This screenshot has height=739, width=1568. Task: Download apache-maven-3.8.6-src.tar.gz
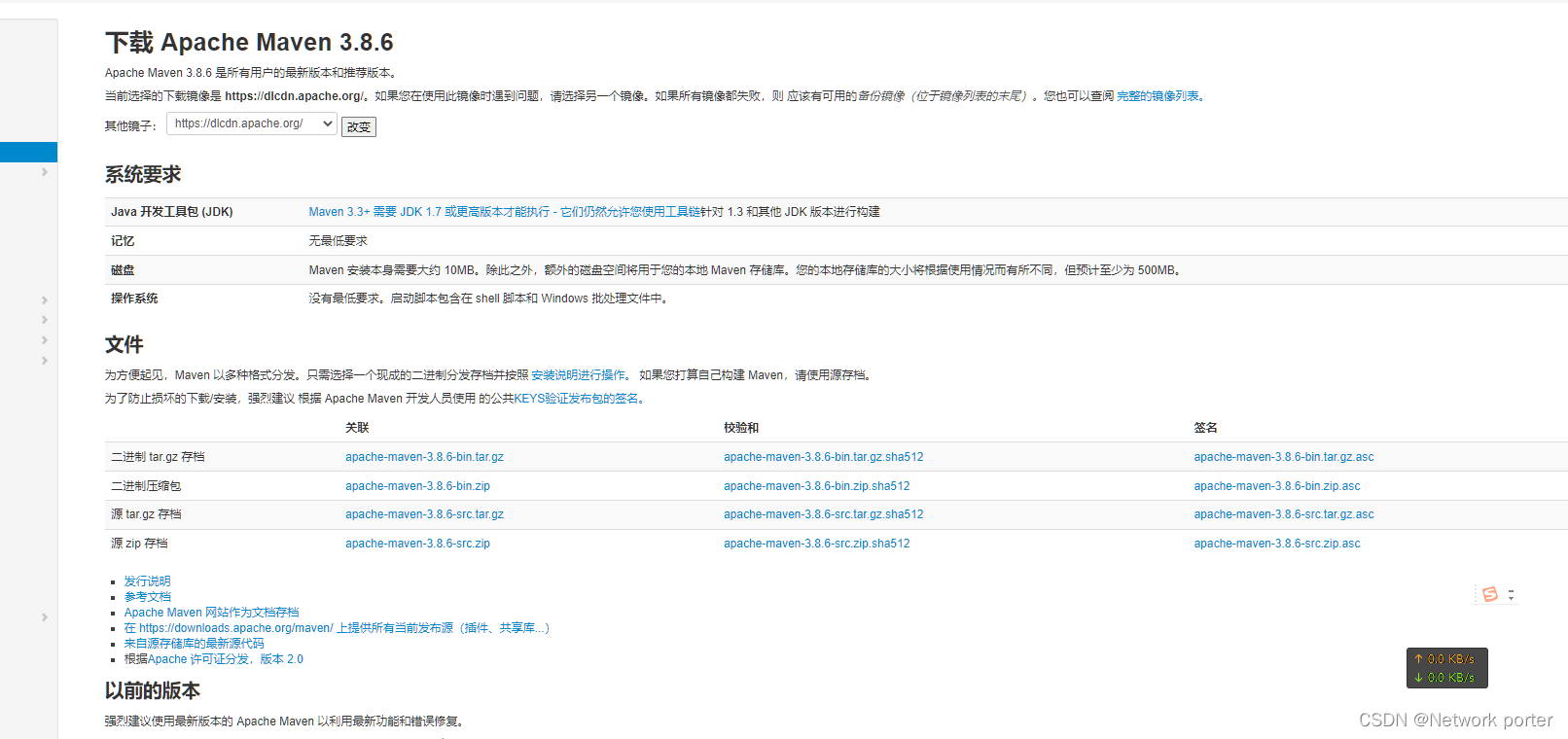(x=424, y=514)
